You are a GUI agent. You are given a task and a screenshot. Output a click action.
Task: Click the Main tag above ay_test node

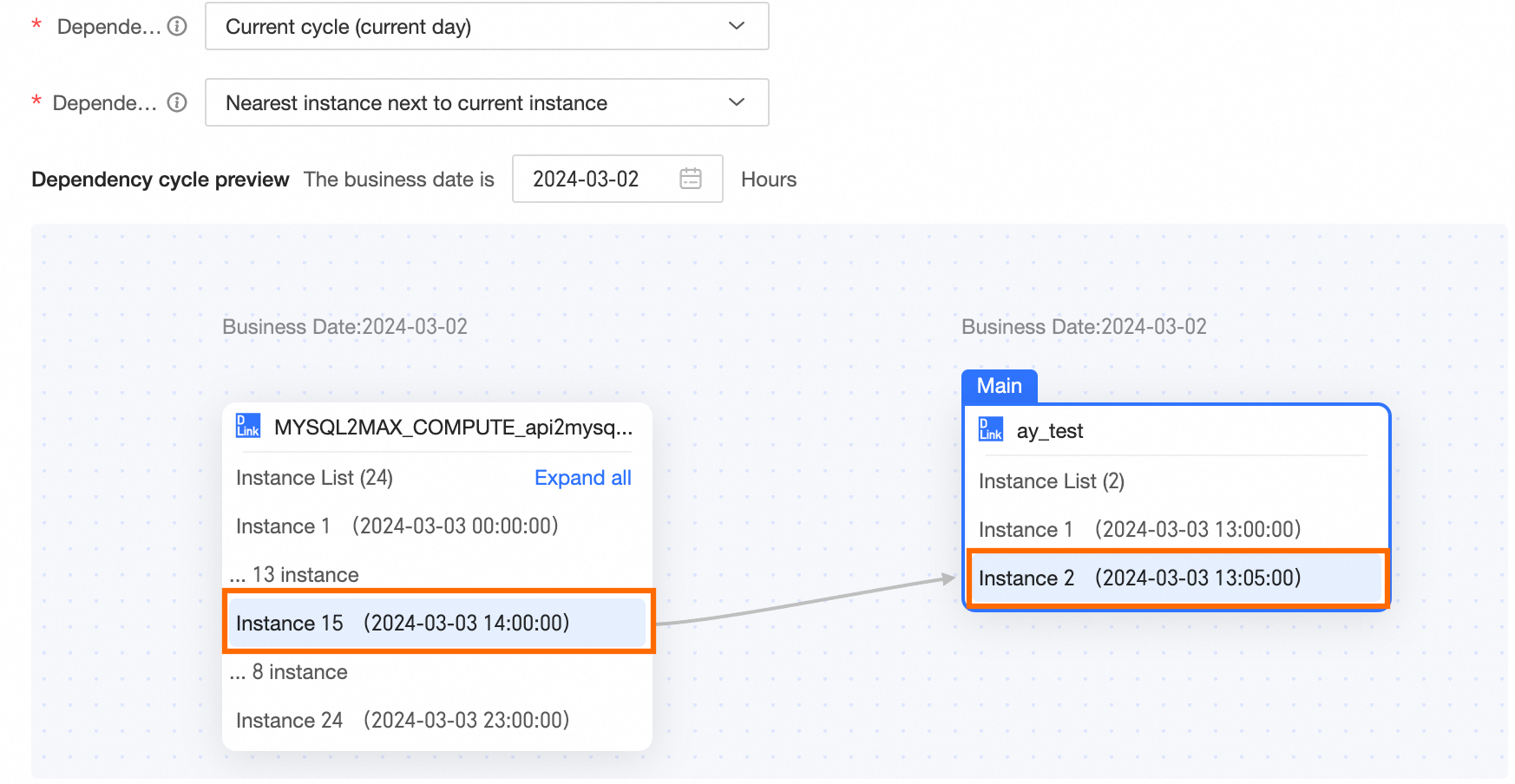[1000, 386]
